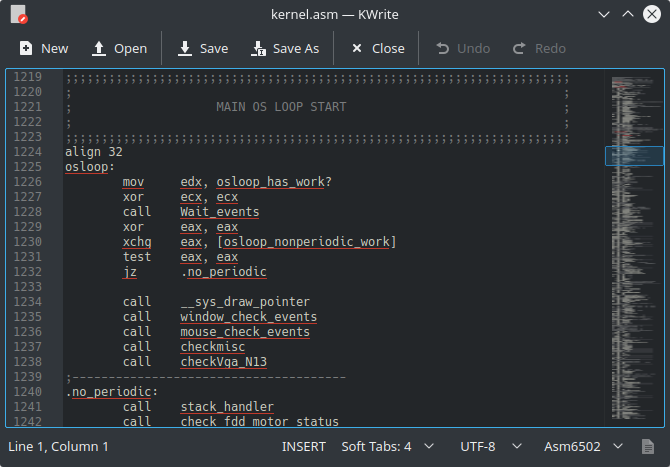Toggle the INSERT mode indicator
The image size is (670, 467).
tap(304, 446)
